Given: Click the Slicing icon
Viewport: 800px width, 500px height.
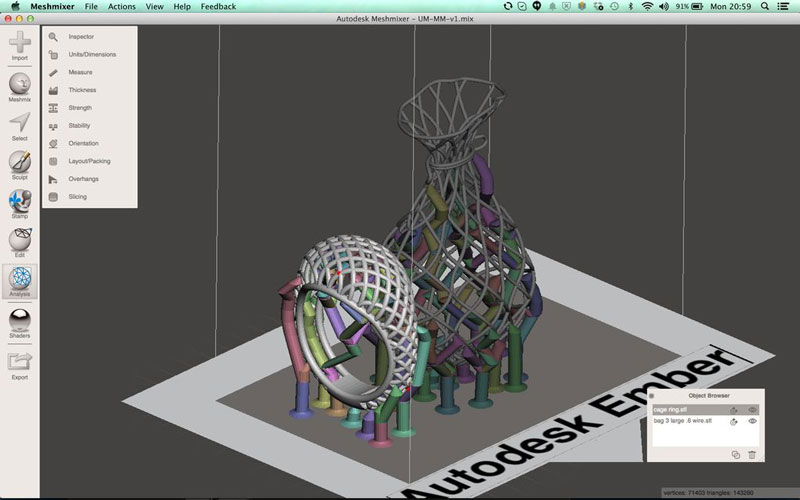Looking at the screenshot, I should [53, 197].
